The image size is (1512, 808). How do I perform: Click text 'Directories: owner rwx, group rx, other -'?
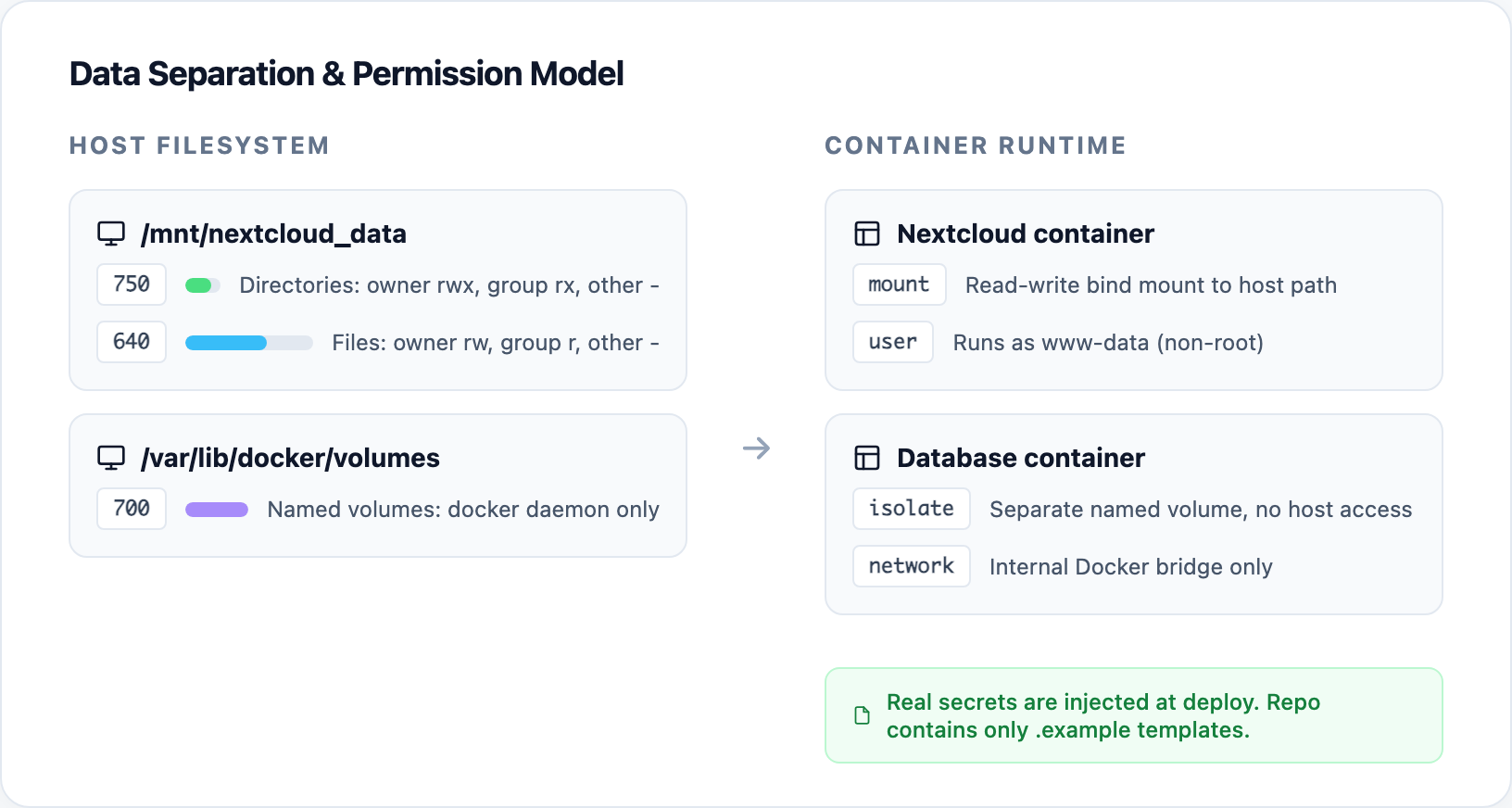tap(449, 285)
